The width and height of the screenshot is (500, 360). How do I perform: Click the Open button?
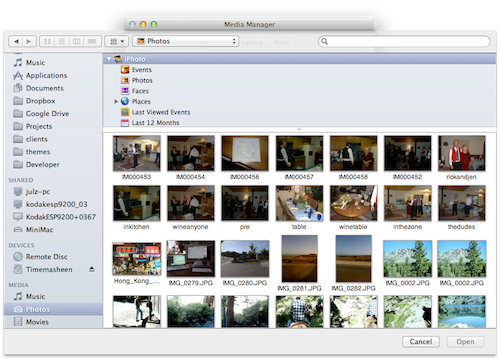465,342
